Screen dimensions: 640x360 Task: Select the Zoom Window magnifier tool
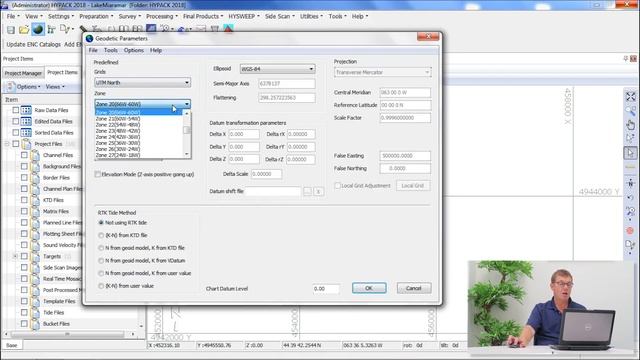(631, 110)
